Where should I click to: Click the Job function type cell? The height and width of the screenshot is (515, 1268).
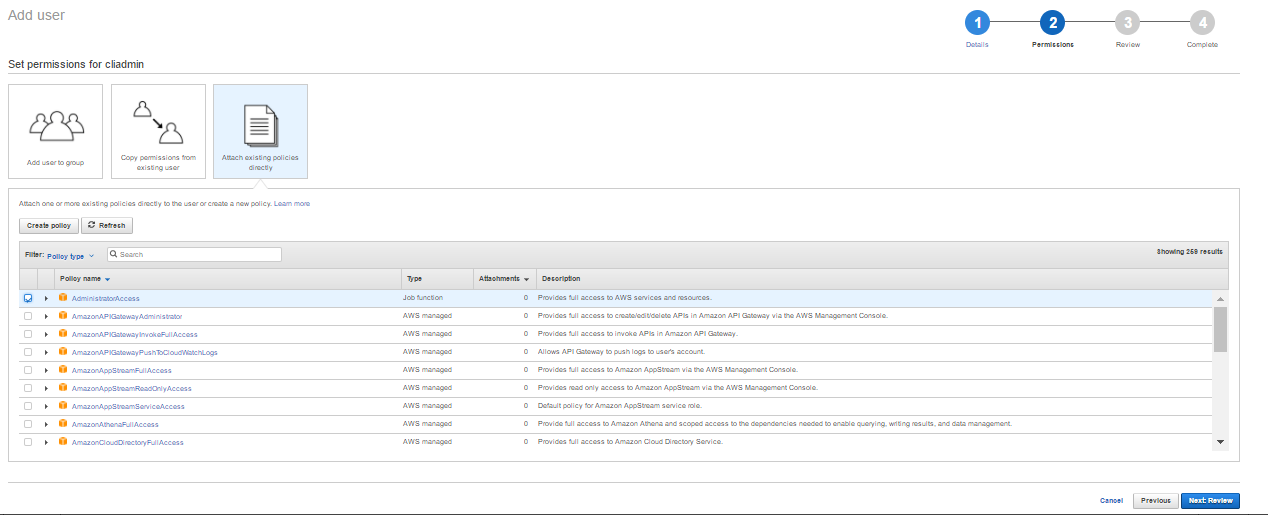[423, 298]
